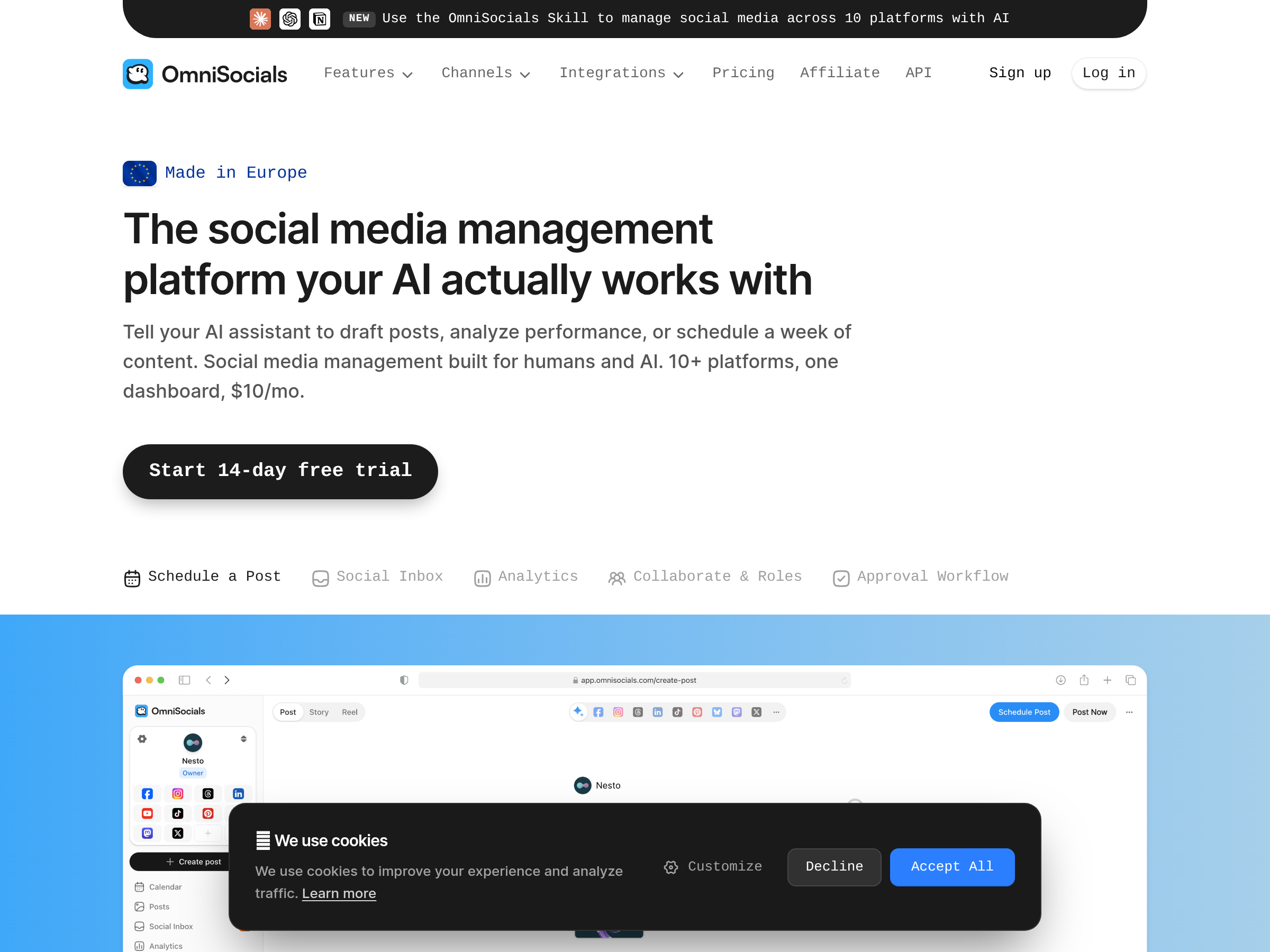Viewport: 1270px width, 952px height.
Task: Click Start 14-day free trial button
Action: [280, 471]
